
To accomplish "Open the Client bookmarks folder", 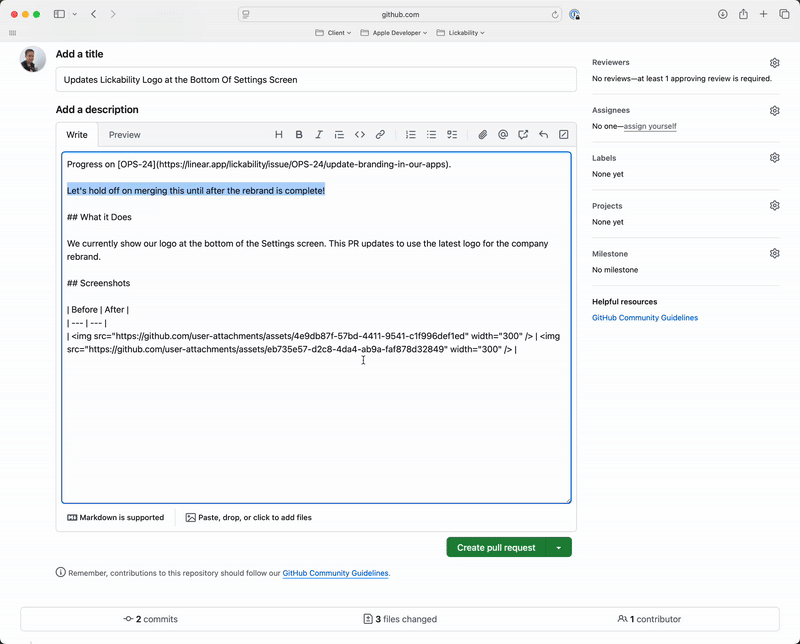I will pos(333,33).
